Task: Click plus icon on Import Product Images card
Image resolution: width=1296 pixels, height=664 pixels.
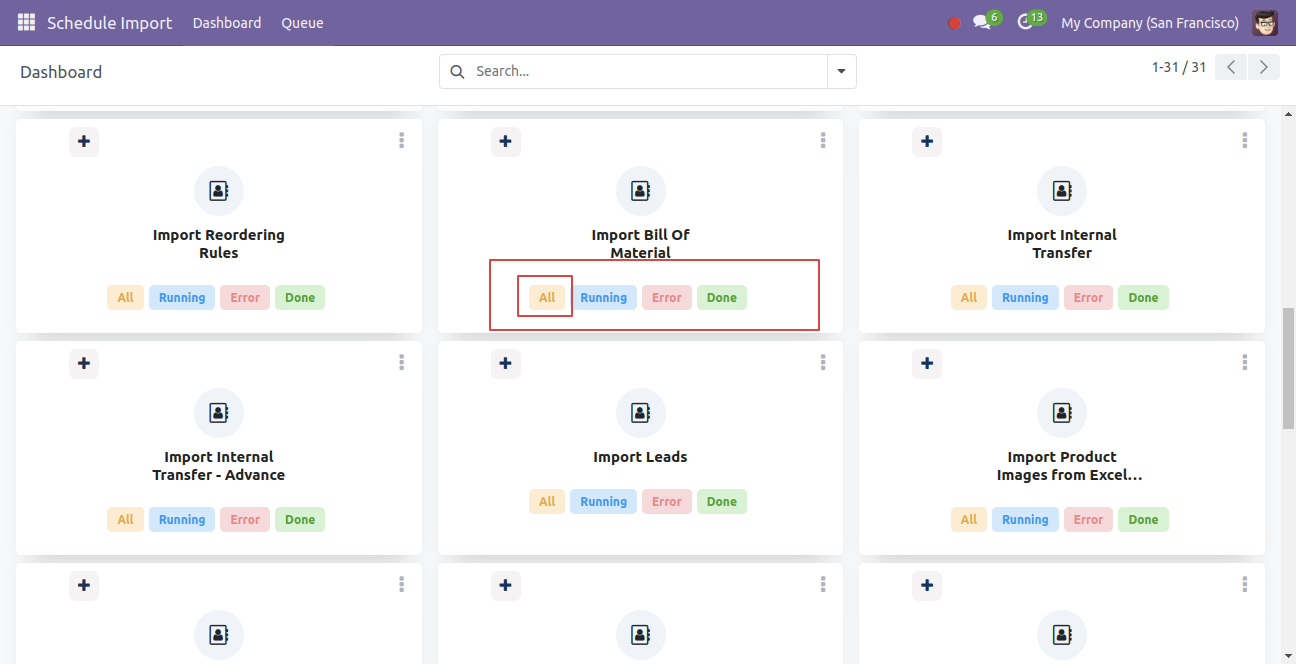Action: 927,363
